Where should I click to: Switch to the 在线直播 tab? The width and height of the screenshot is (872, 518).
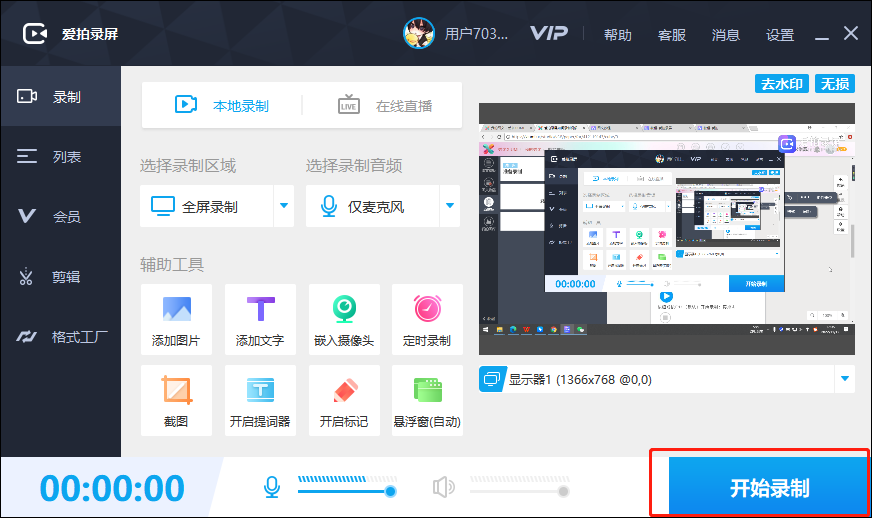(x=384, y=105)
